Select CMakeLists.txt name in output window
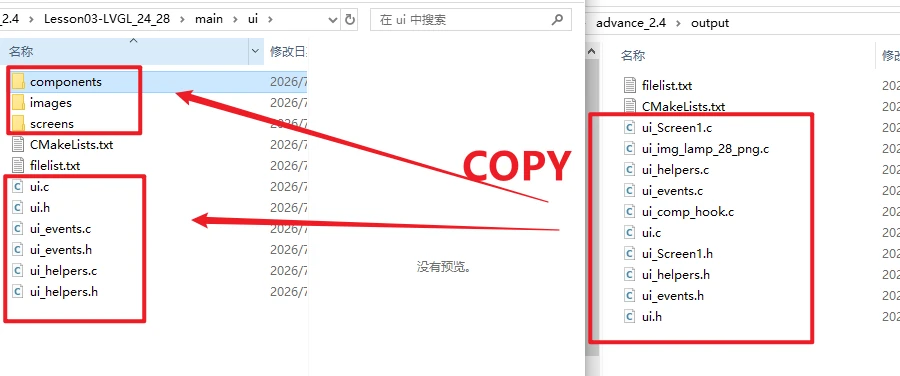This screenshot has width=900, height=376. click(684, 106)
